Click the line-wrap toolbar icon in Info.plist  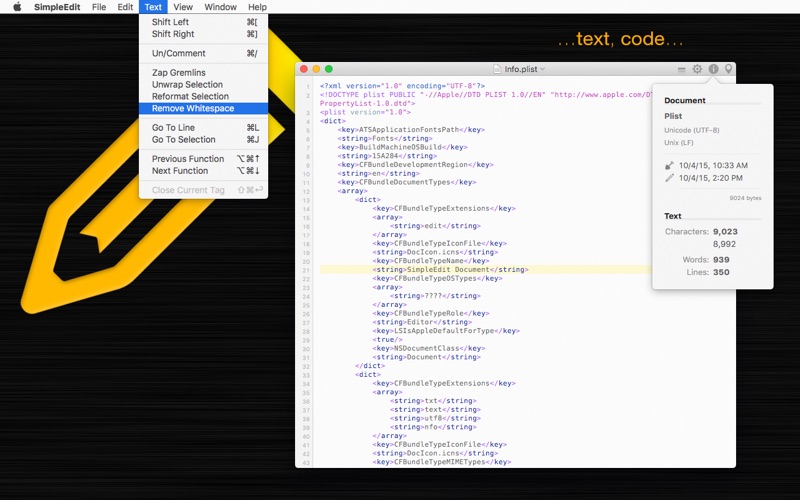(x=681, y=69)
